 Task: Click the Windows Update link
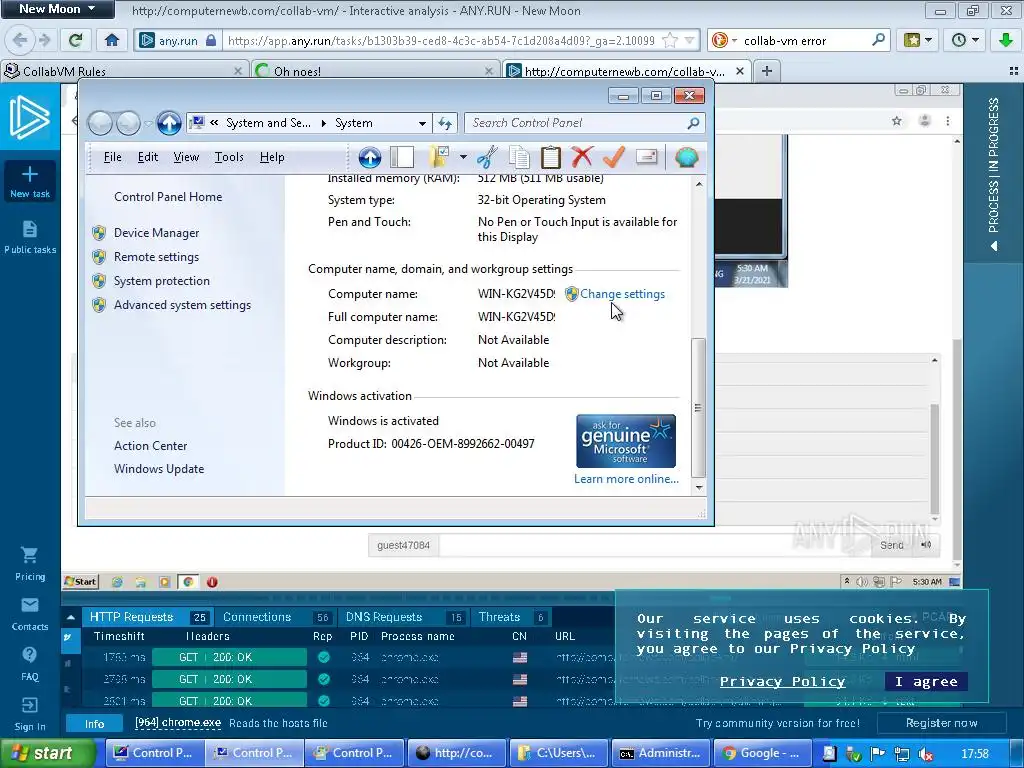point(159,469)
